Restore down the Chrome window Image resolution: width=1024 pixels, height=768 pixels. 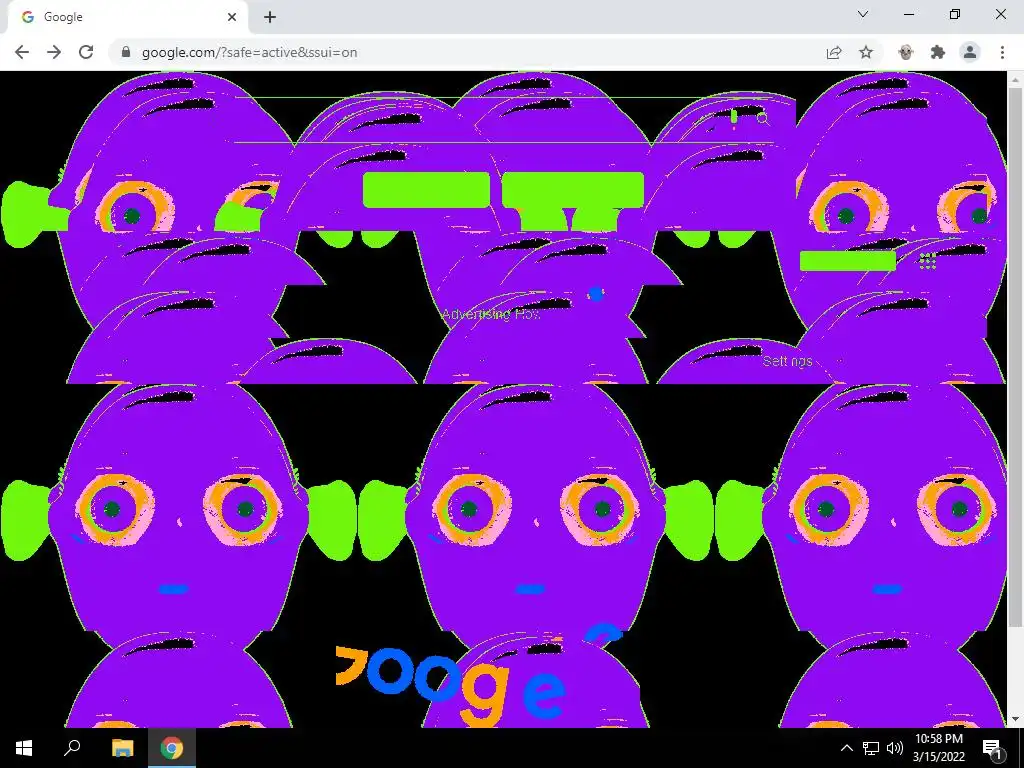[955, 14]
